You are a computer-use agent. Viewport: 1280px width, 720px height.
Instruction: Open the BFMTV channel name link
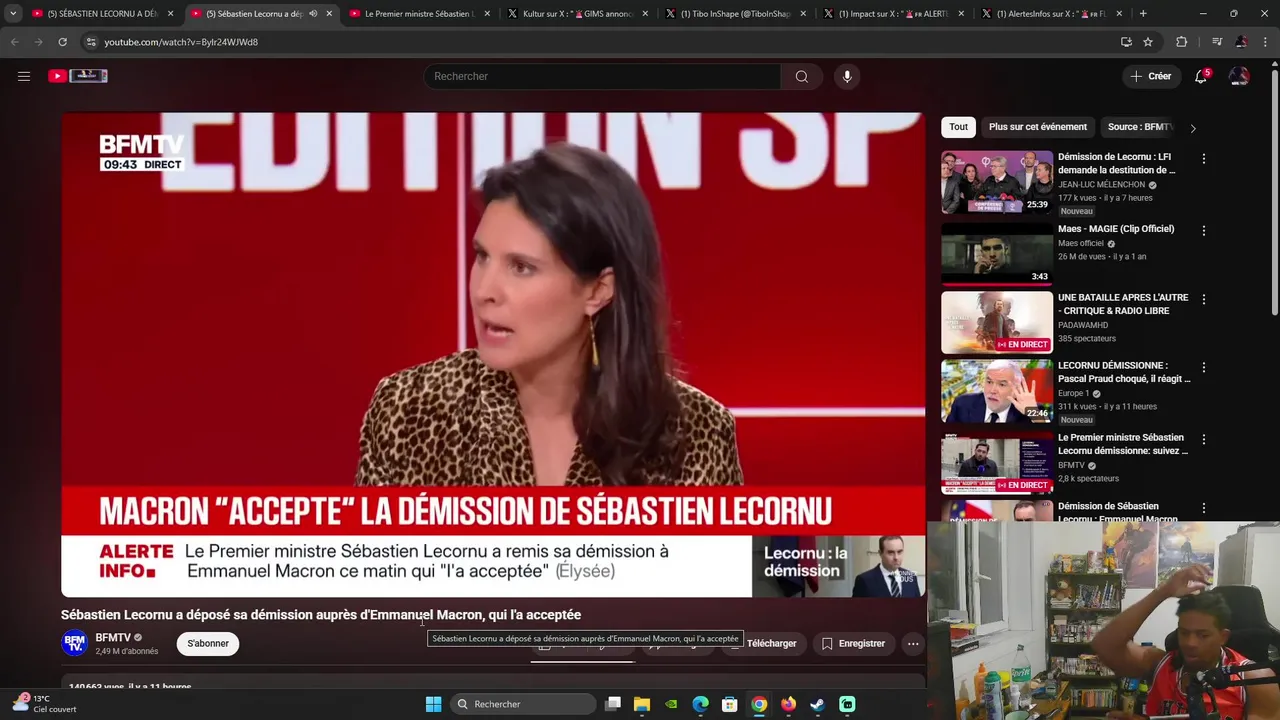point(113,638)
